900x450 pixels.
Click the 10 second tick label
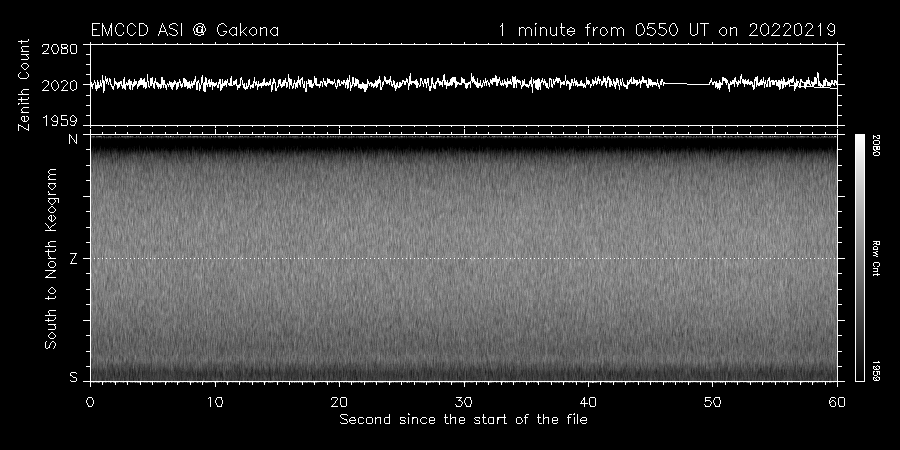point(215,402)
